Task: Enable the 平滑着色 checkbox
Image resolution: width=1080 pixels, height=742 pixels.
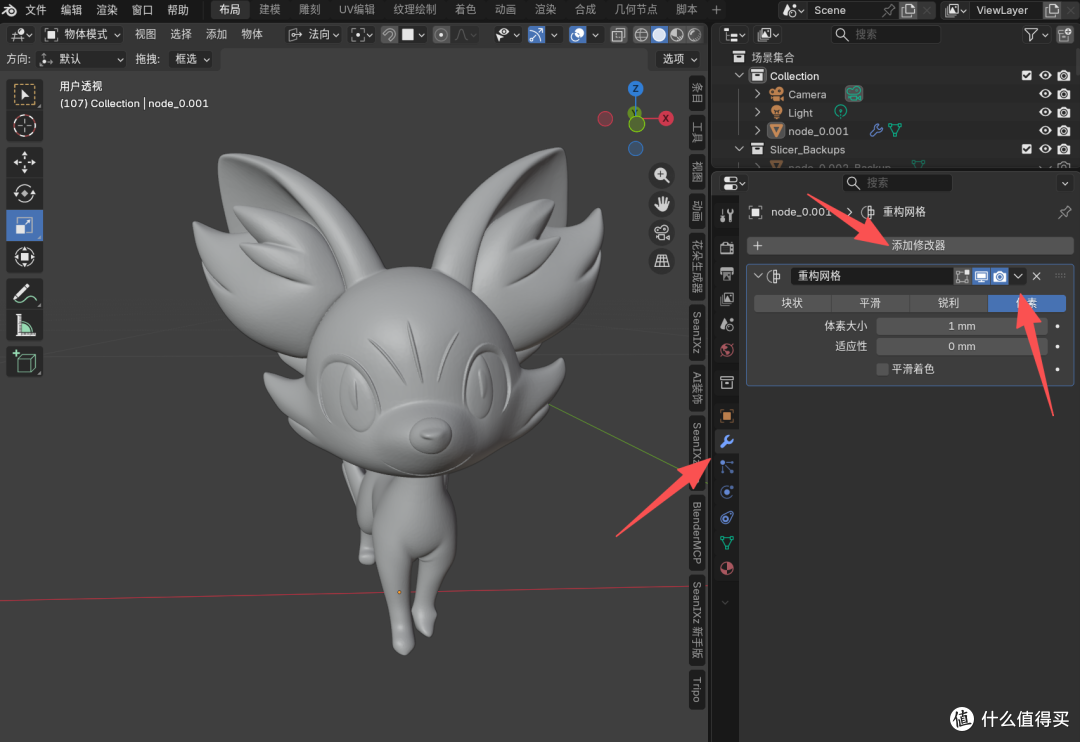Action: 882,369
